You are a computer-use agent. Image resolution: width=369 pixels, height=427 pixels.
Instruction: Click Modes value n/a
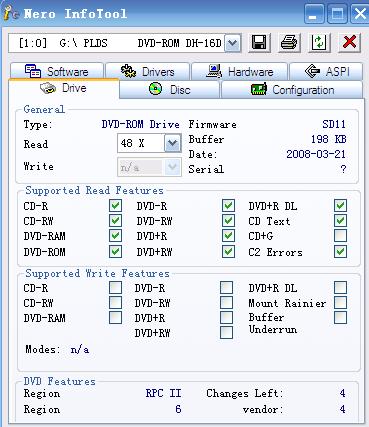pyautogui.click(x=80, y=350)
